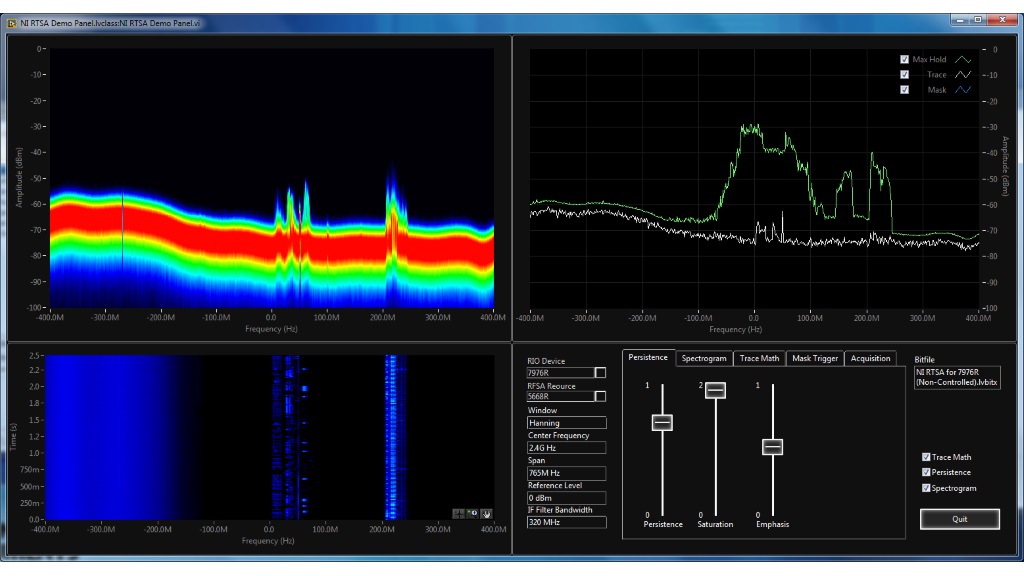The width and height of the screenshot is (1024, 576).
Task: Click the Emphasis slider handle
Action: click(x=773, y=447)
